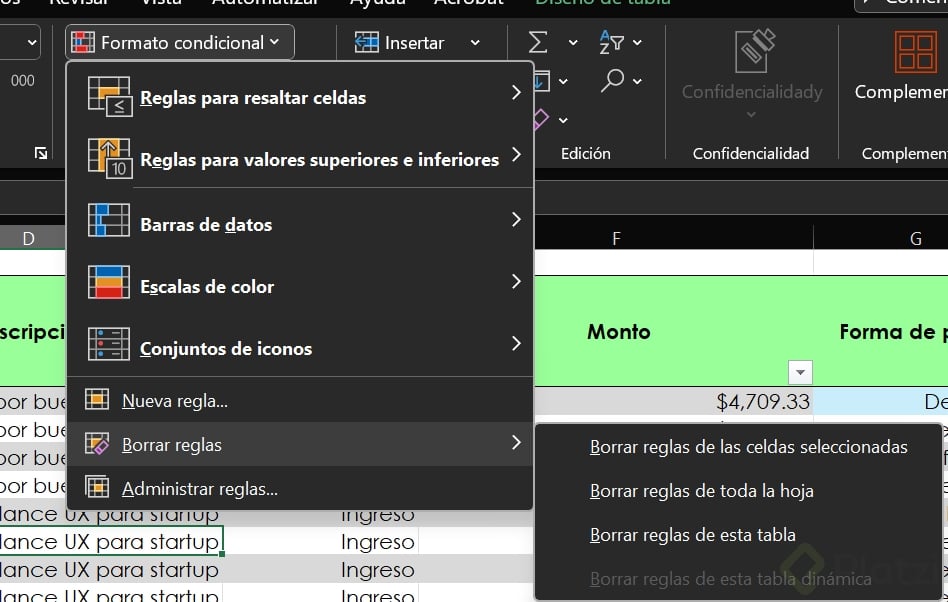The width and height of the screenshot is (948, 602).
Task: Click the Confidencialidad label icon
Action: click(755, 51)
